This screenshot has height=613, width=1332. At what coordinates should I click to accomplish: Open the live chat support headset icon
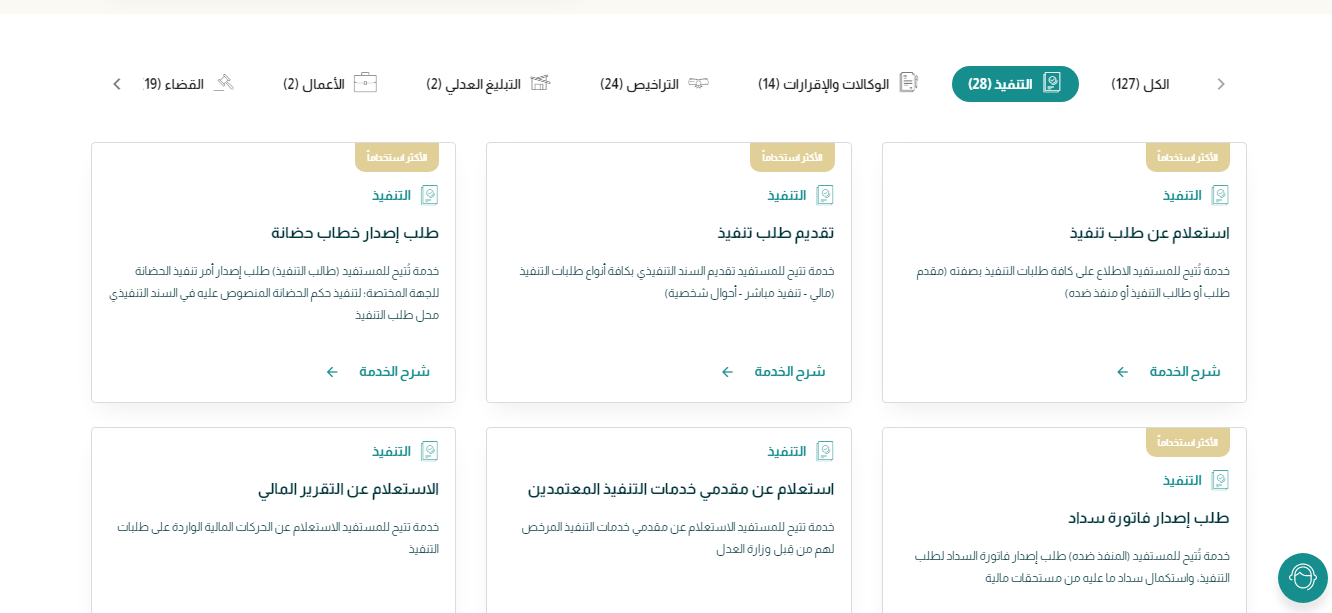pyautogui.click(x=1302, y=578)
